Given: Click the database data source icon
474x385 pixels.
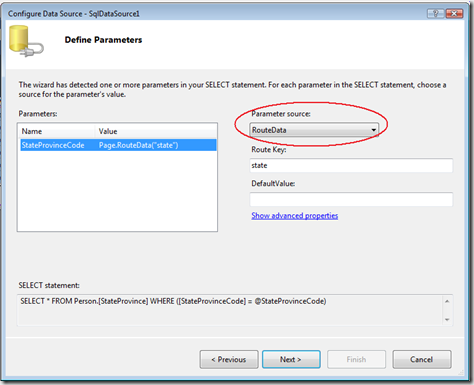Looking at the screenshot, I should (26, 42).
